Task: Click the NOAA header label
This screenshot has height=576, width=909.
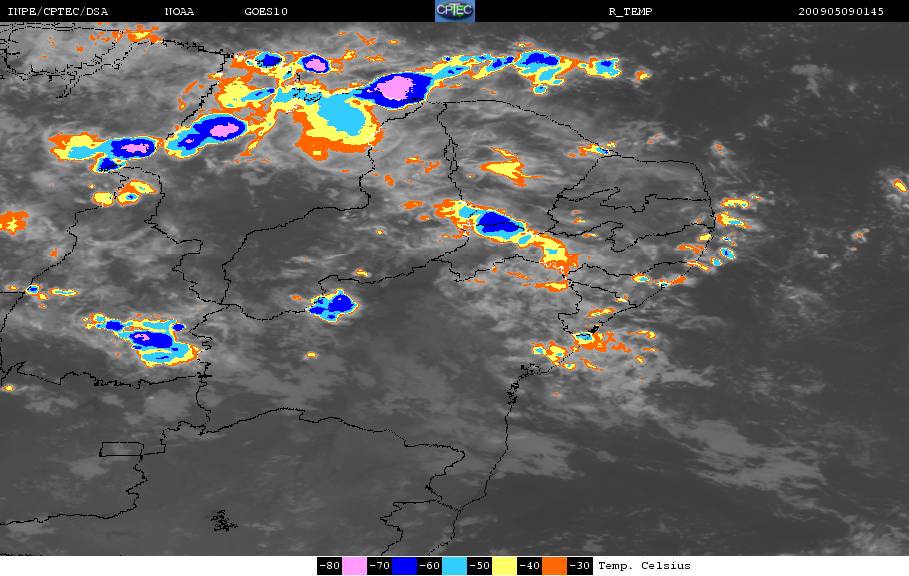Action: point(179,12)
